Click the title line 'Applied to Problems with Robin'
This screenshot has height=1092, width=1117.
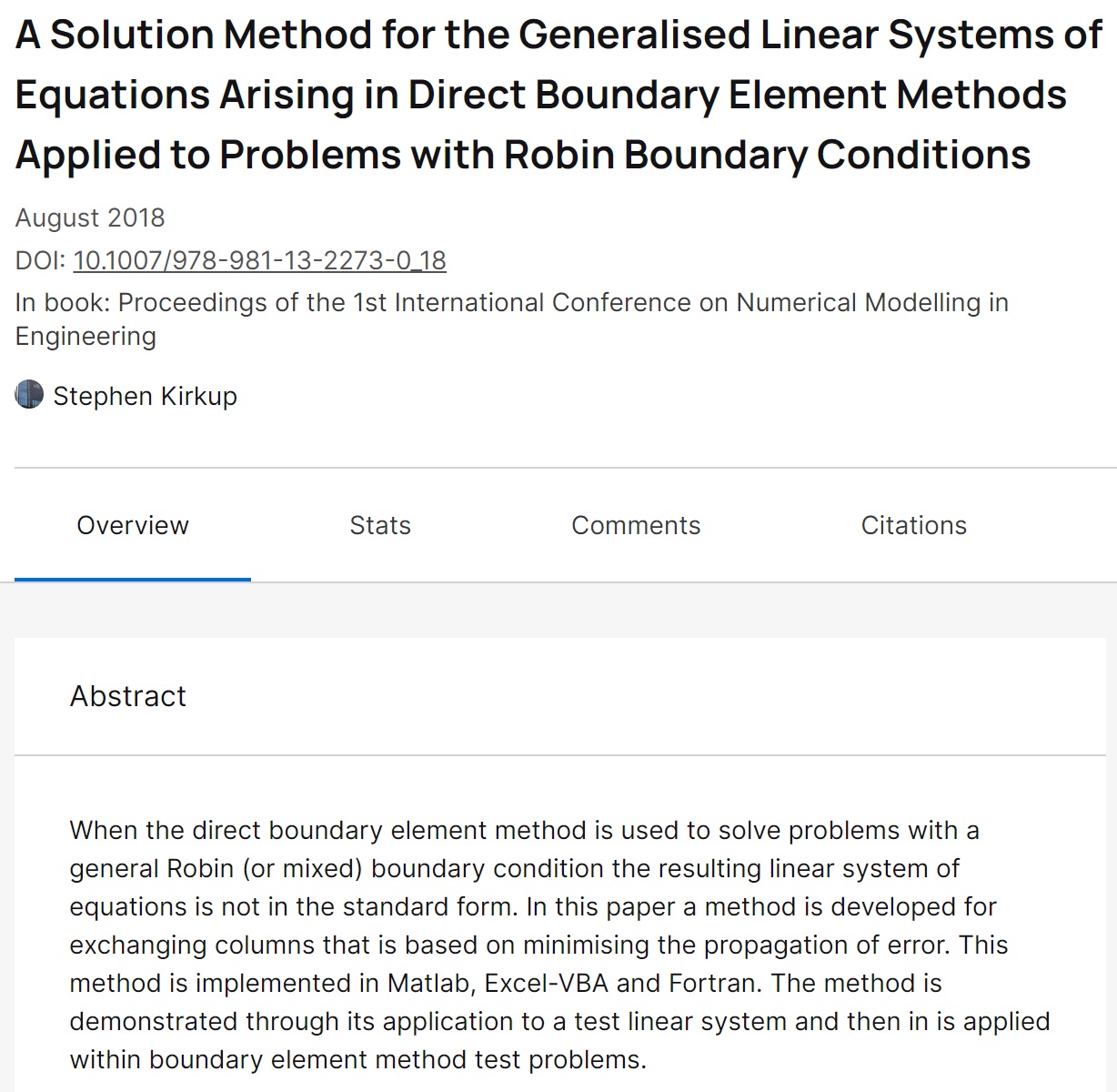pos(523,155)
